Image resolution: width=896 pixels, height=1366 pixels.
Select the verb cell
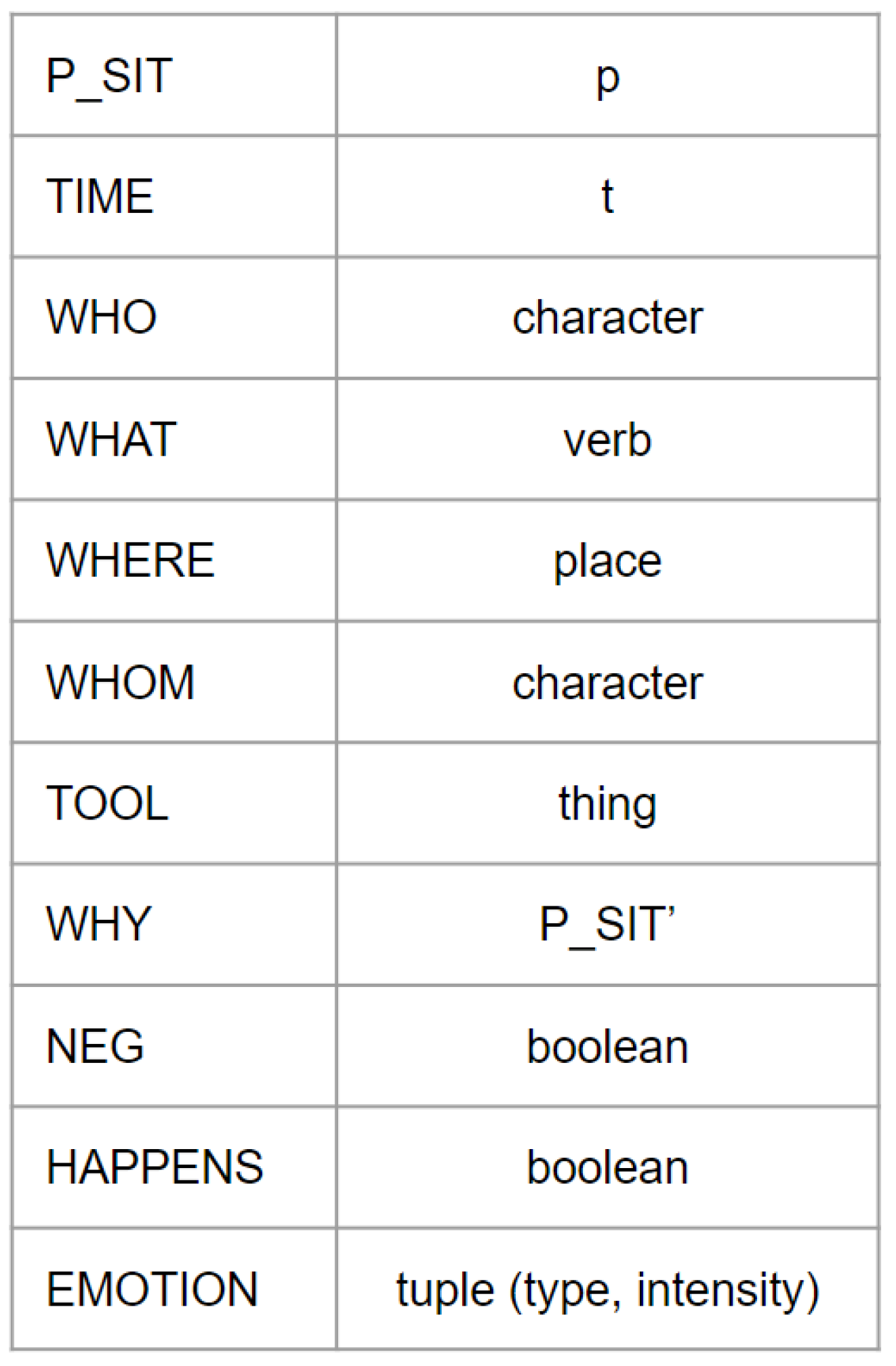[607, 439]
